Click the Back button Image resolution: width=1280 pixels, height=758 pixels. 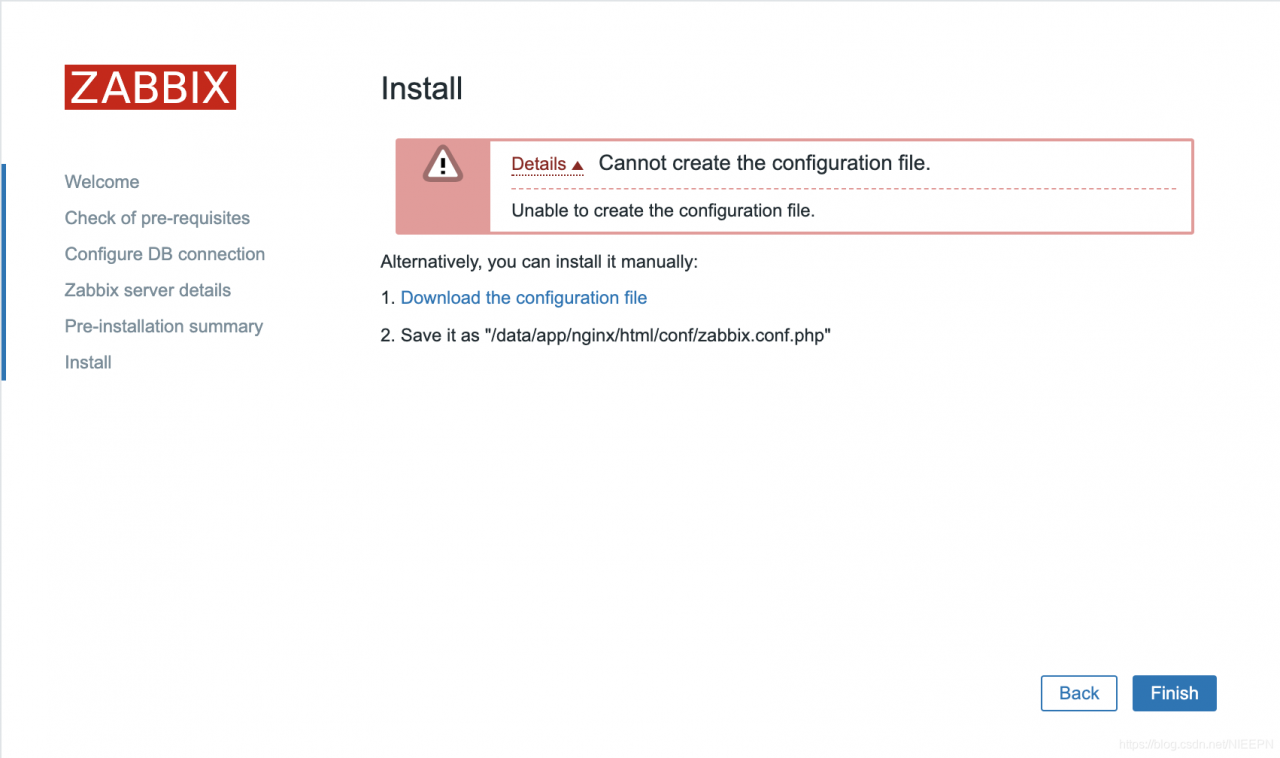(1079, 693)
